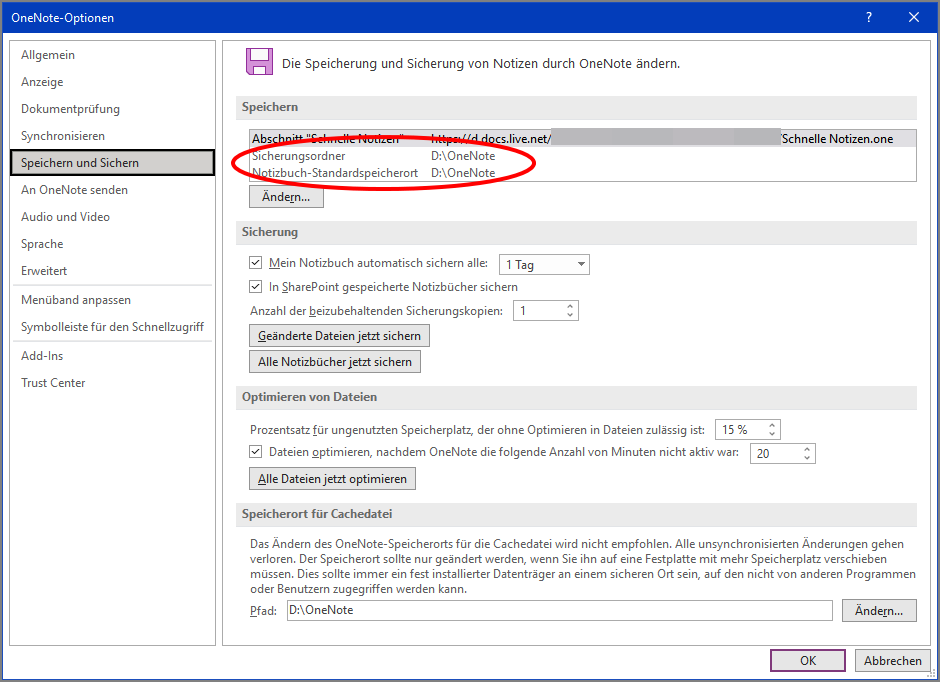Click the Pfad cache file field

click(559, 610)
